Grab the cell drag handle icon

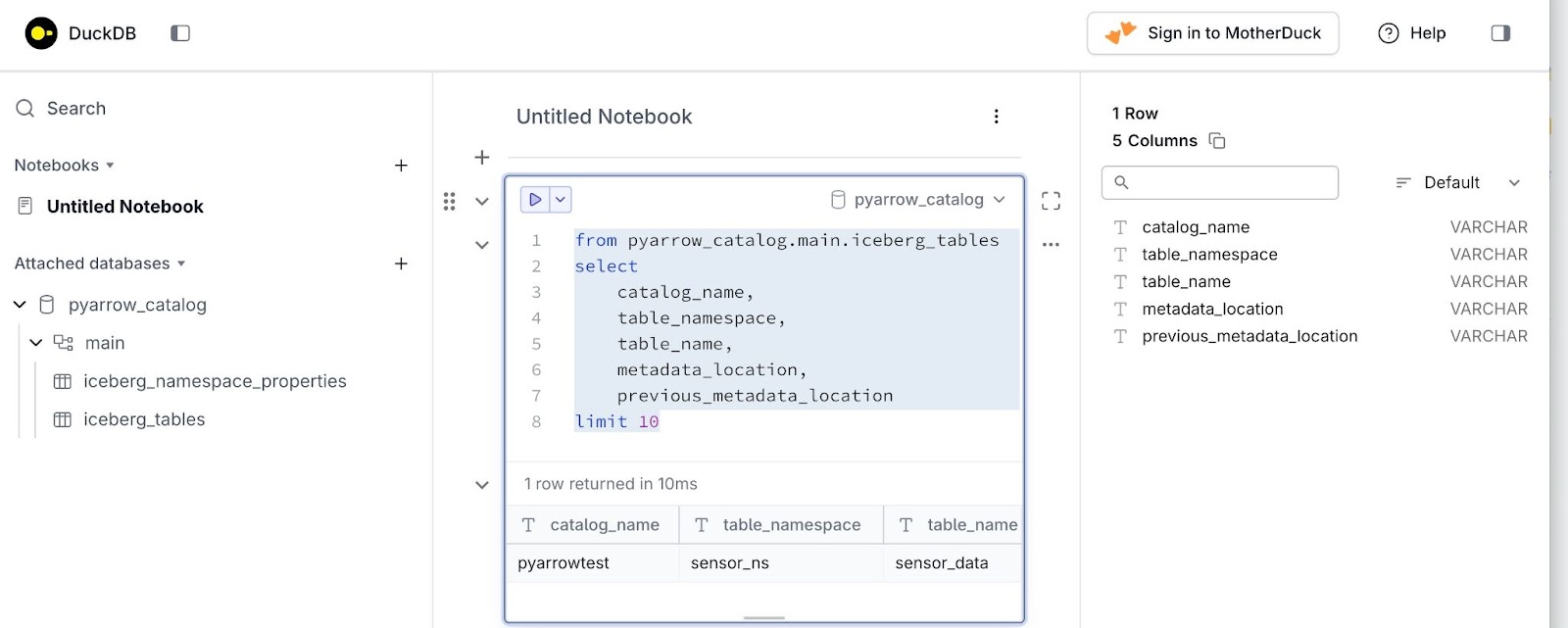pos(449,201)
